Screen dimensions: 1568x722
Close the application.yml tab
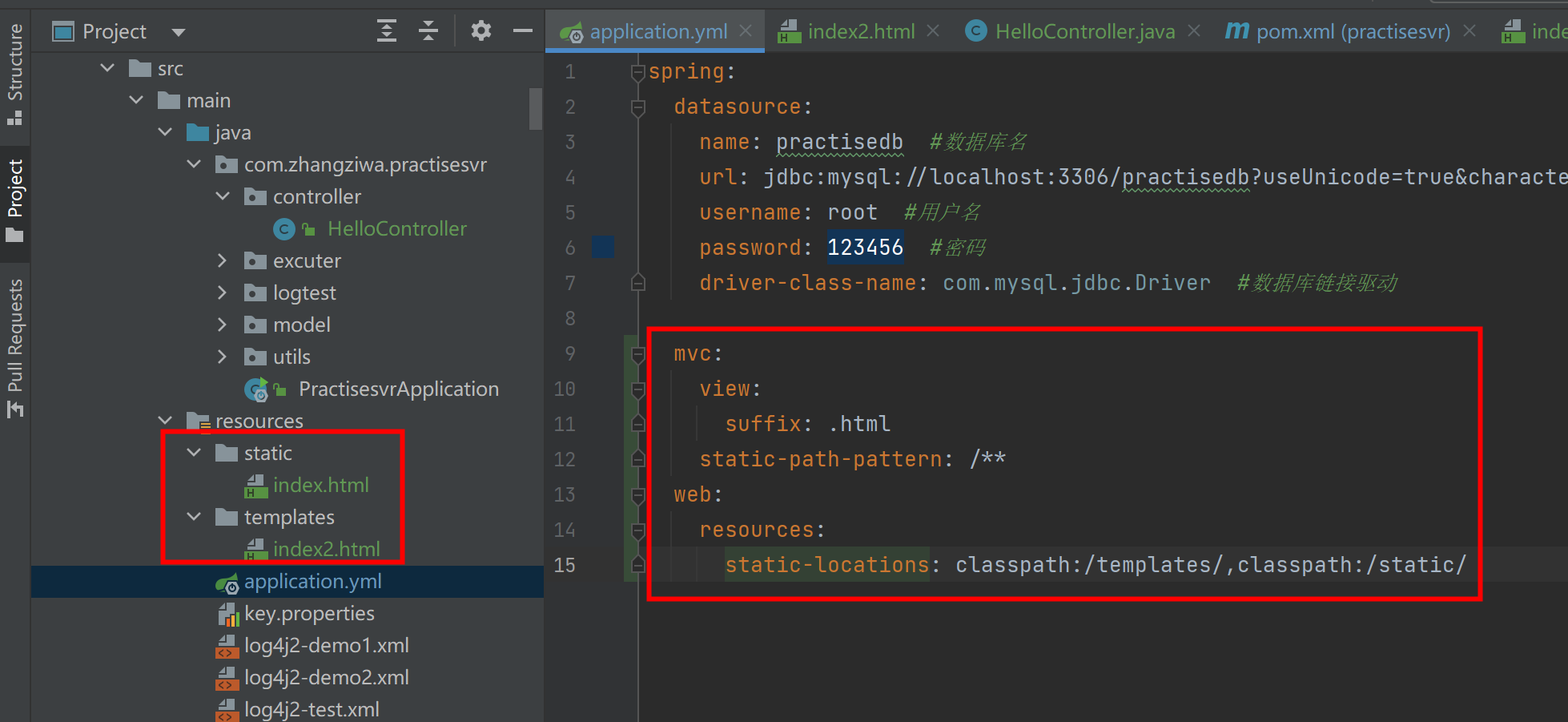(x=746, y=30)
